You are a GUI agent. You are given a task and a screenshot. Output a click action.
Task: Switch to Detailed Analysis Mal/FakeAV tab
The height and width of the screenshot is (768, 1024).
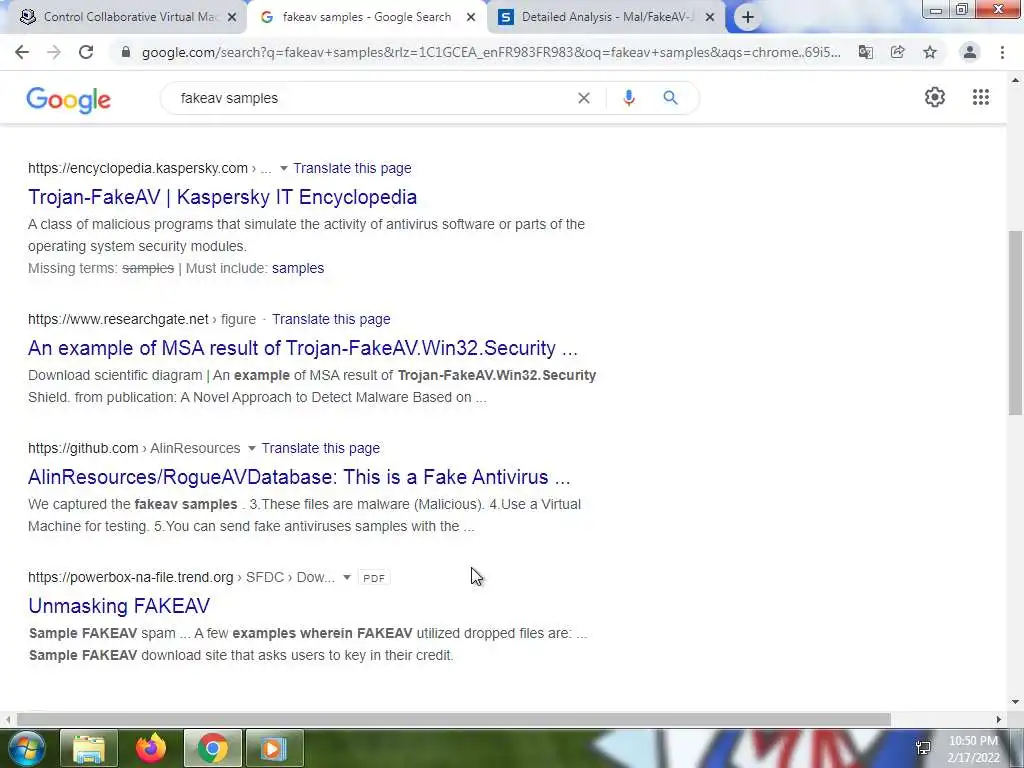tap(605, 17)
